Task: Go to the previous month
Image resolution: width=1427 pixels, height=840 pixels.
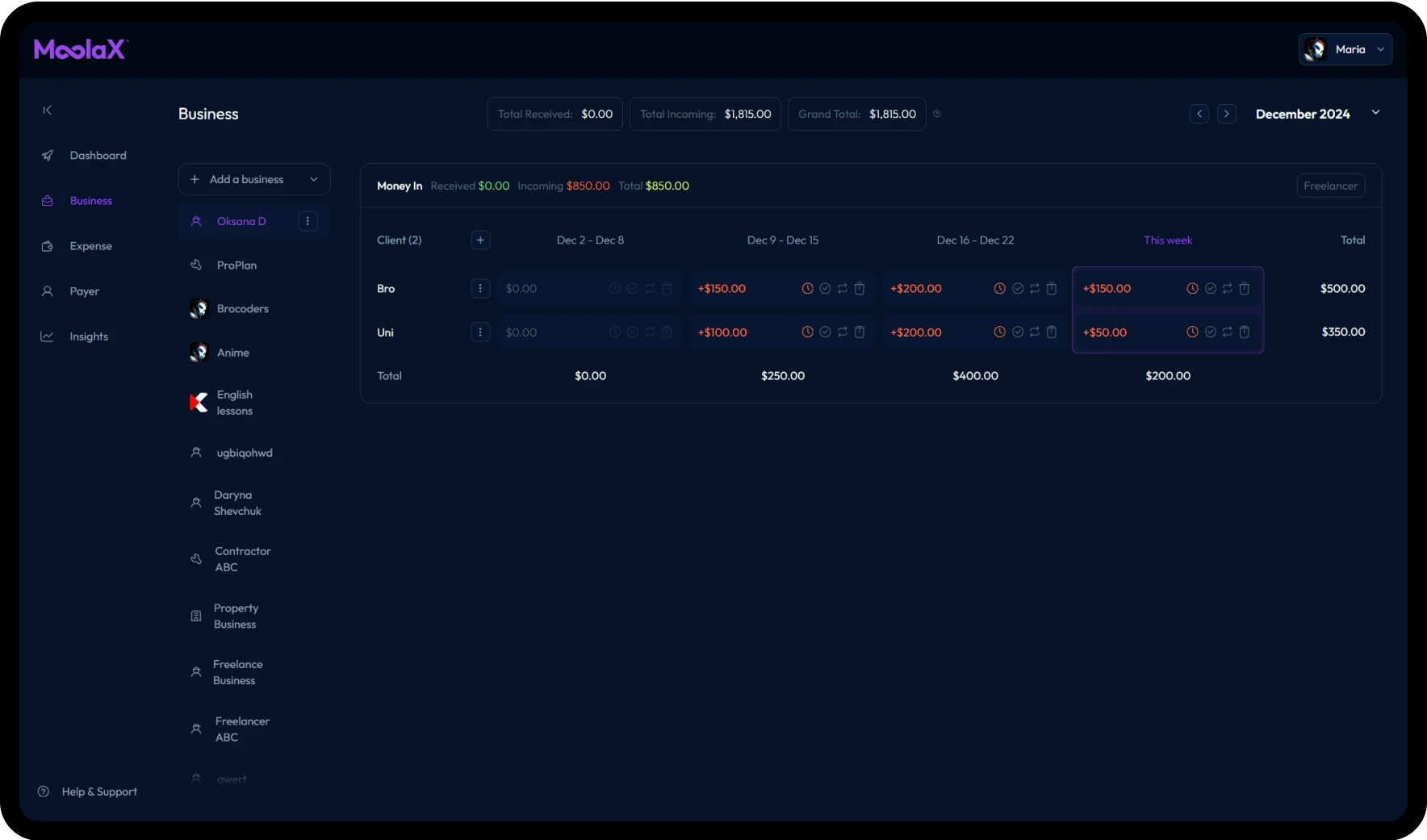Action: 1199,114
